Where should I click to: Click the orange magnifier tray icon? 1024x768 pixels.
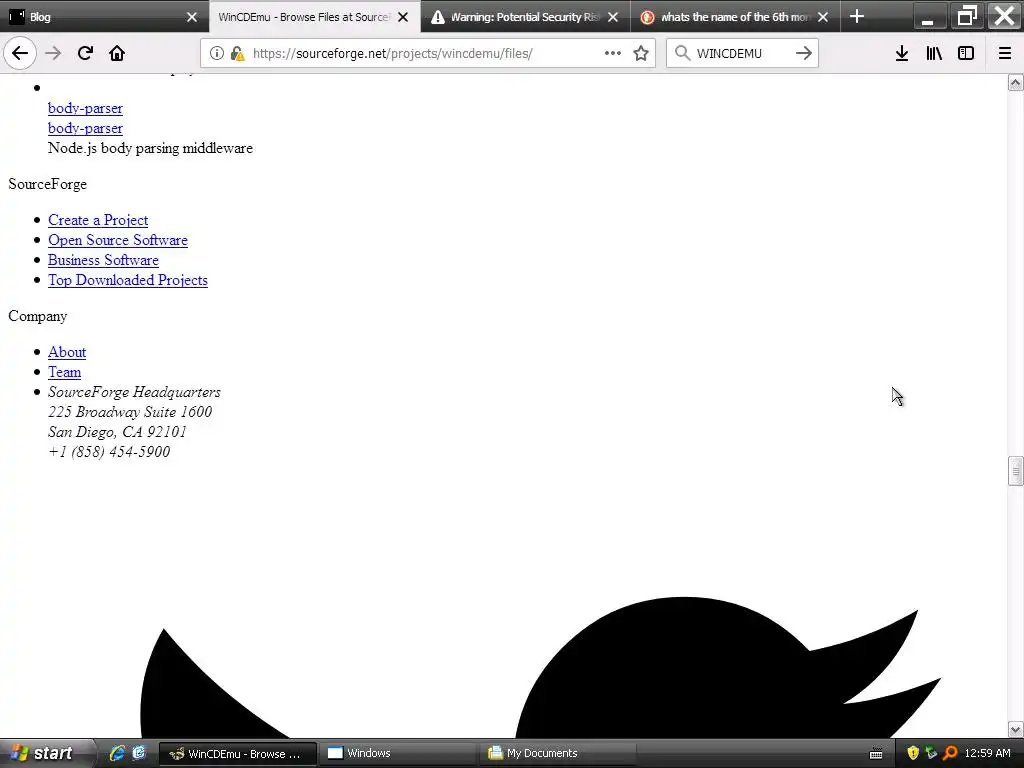950,753
